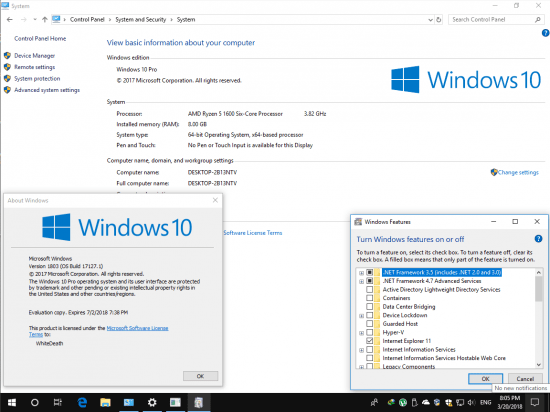Image resolution: width=550 pixels, height=412 pixels.
Task: Select Guarded Host feature label
Action: [400, 324]
